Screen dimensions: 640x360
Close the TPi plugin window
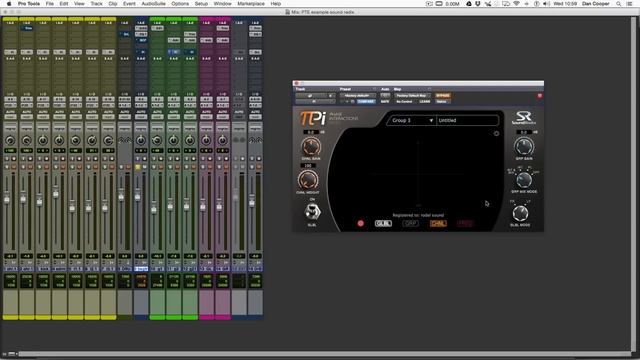[297, 83]
